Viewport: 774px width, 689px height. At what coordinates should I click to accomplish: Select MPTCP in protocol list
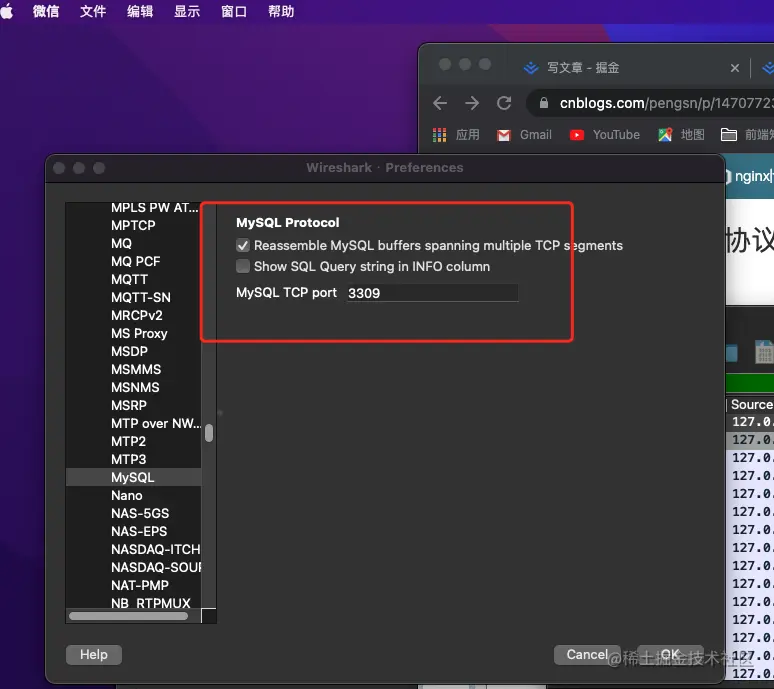coord(133,225)
